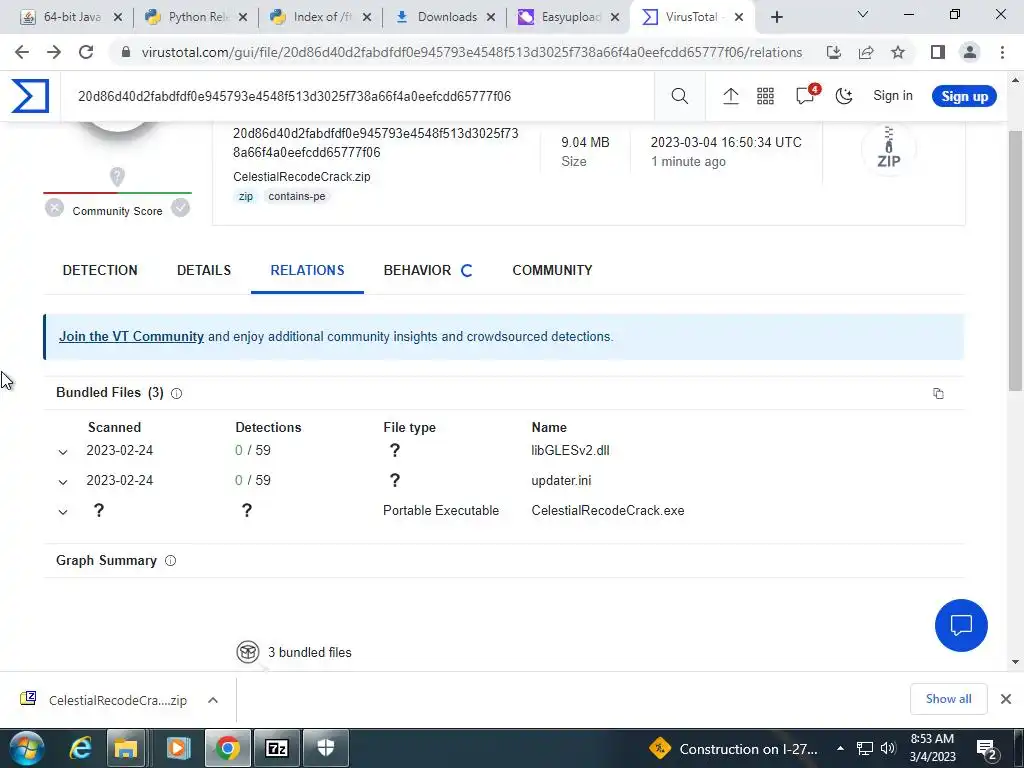Open 7-Zip from taskbar

[x=277, y=748]
